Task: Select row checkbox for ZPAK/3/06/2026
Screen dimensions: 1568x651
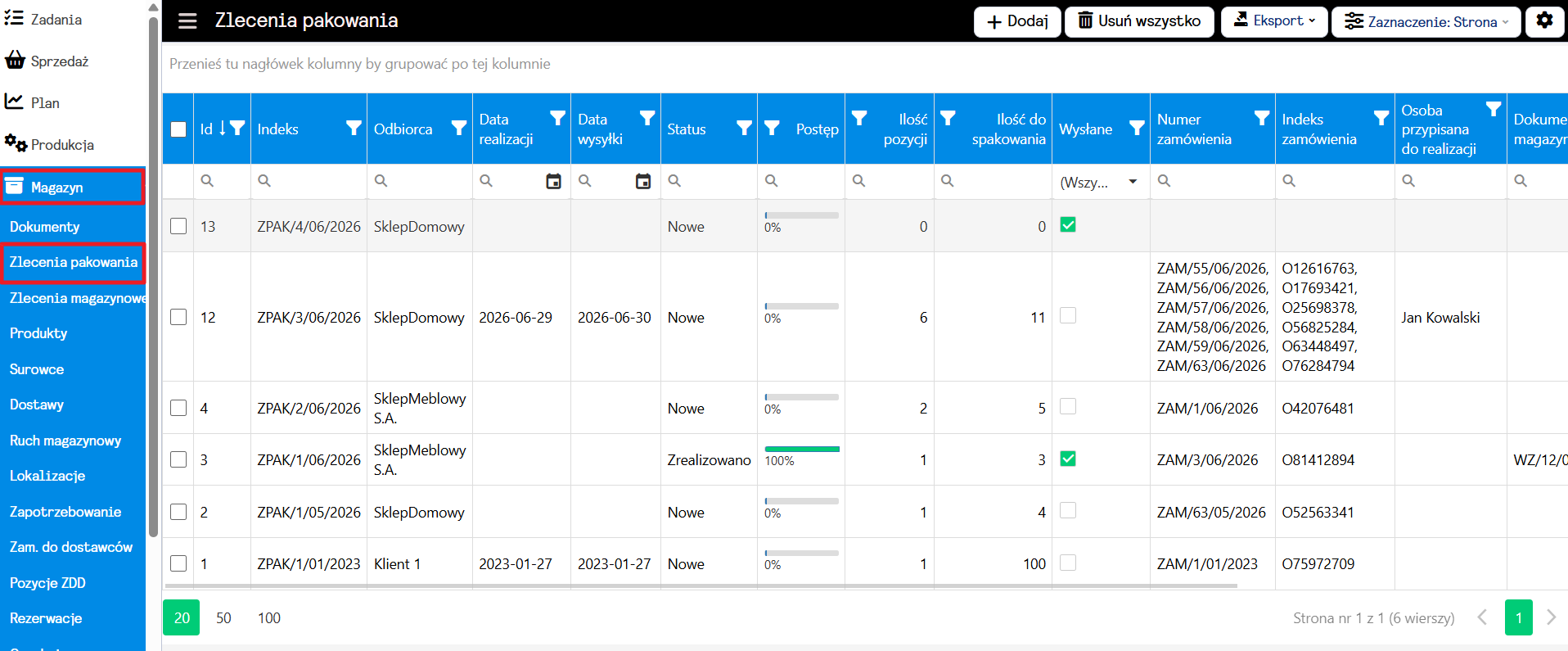Action: pos(178,317)
